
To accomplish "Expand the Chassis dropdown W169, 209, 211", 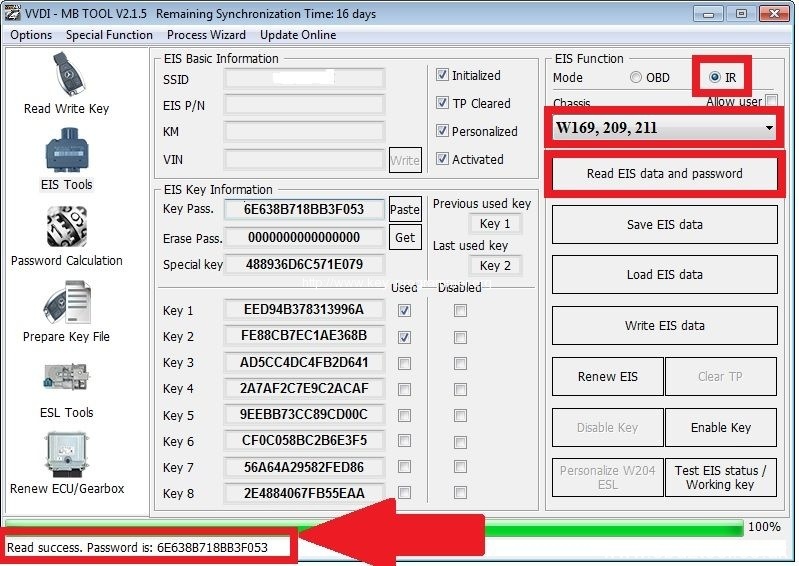I will (x=769, y=128).
